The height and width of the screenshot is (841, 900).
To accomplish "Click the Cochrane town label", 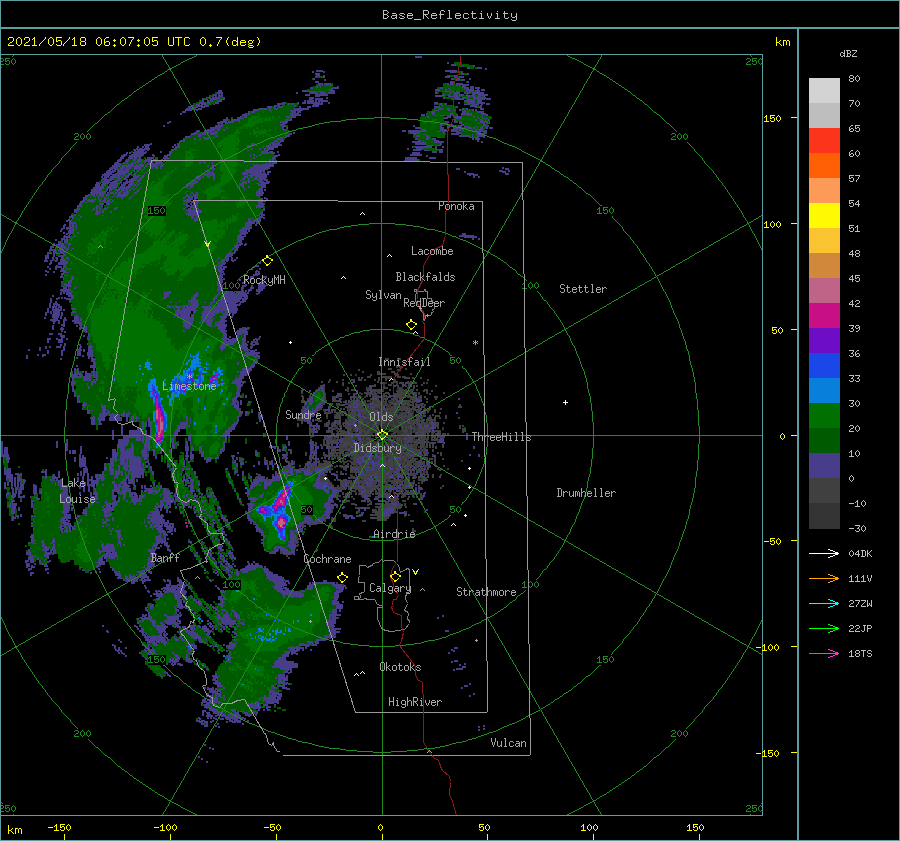I will coord(327,559).
